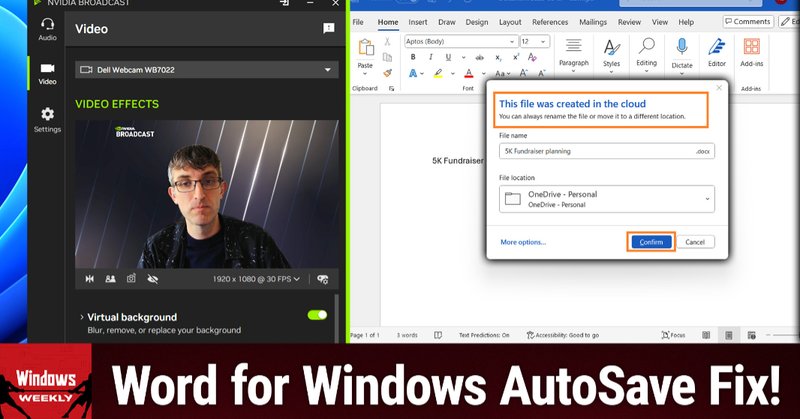Viewport: 800px width, 419px height.
Task: Open the File menu tab
Action: coord(358,22)
